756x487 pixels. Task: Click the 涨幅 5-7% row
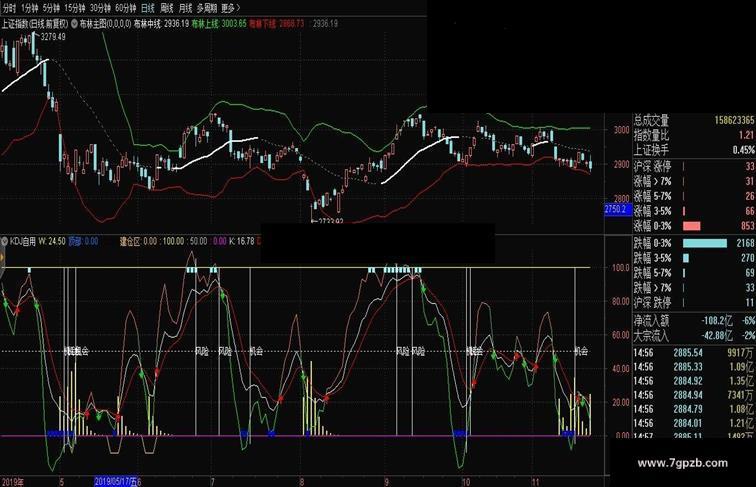(x=694, y=196)
